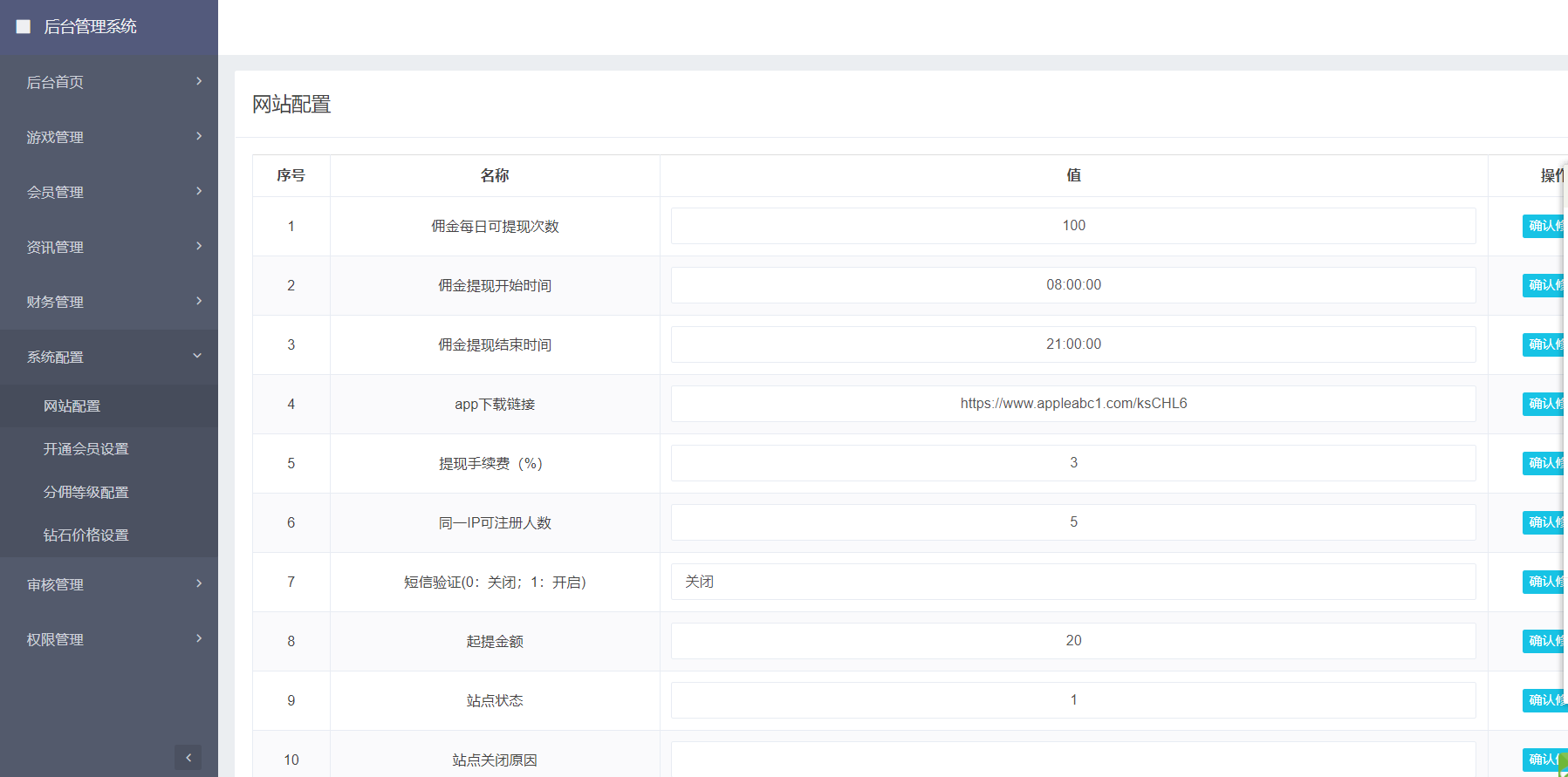Screen dimensions: 1568x777
Task: Collapse the 系统配置 section chevron
Action: click(x=197, y=356)
